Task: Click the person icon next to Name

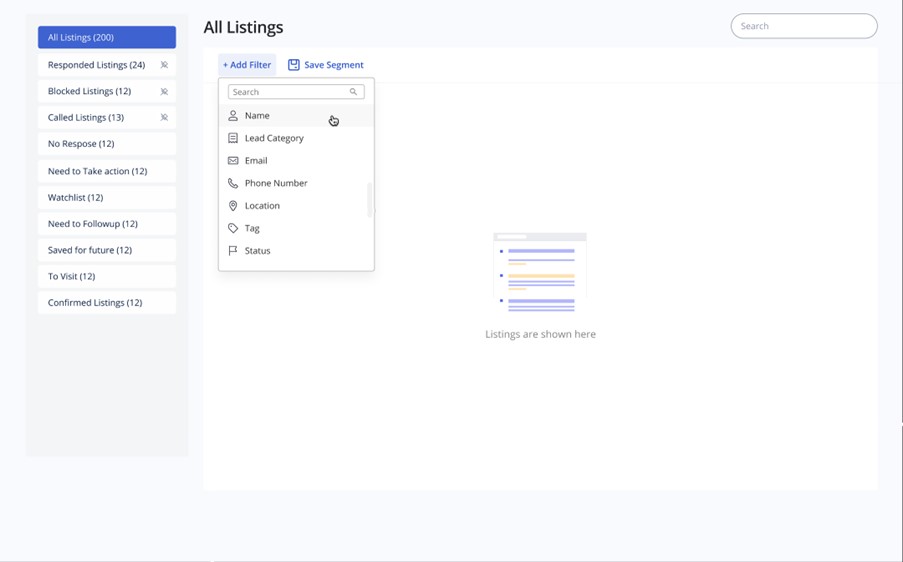Action: pos(233,116)
